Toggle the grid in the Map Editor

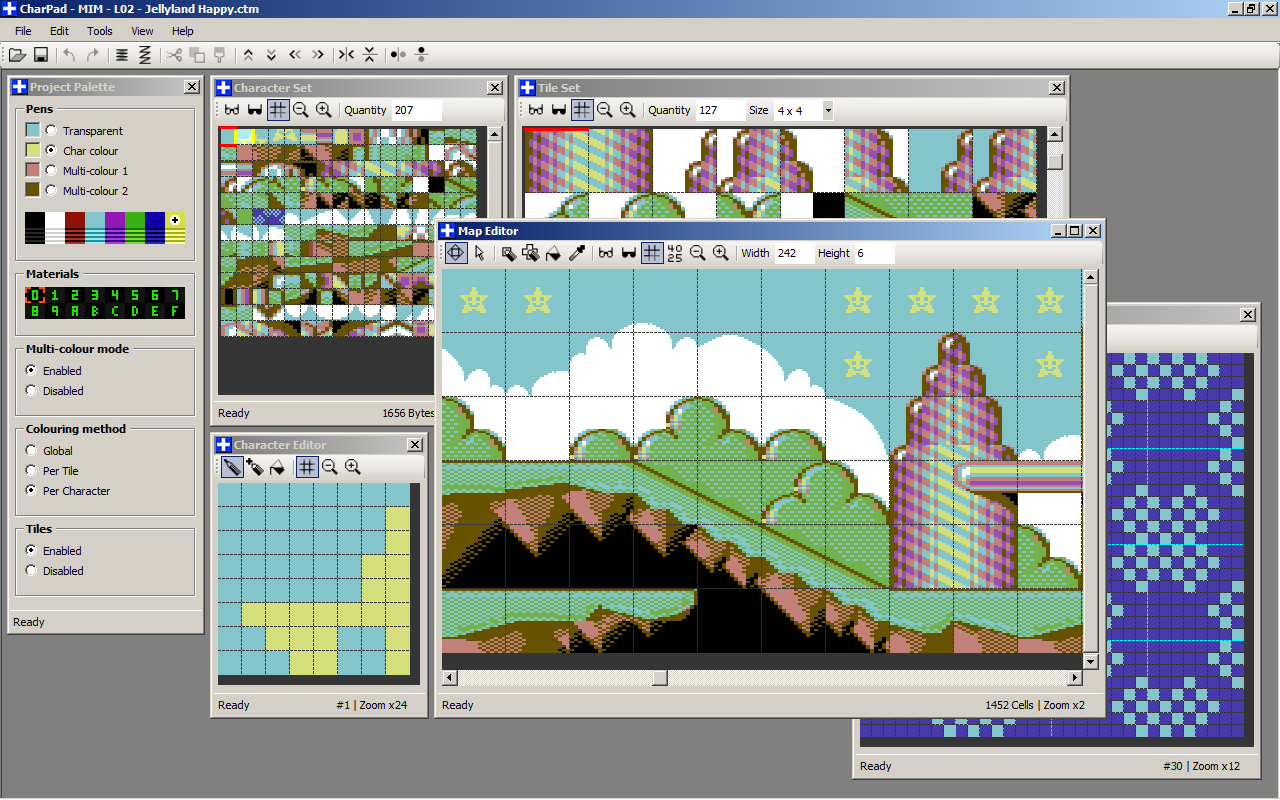tap(651, 253)
